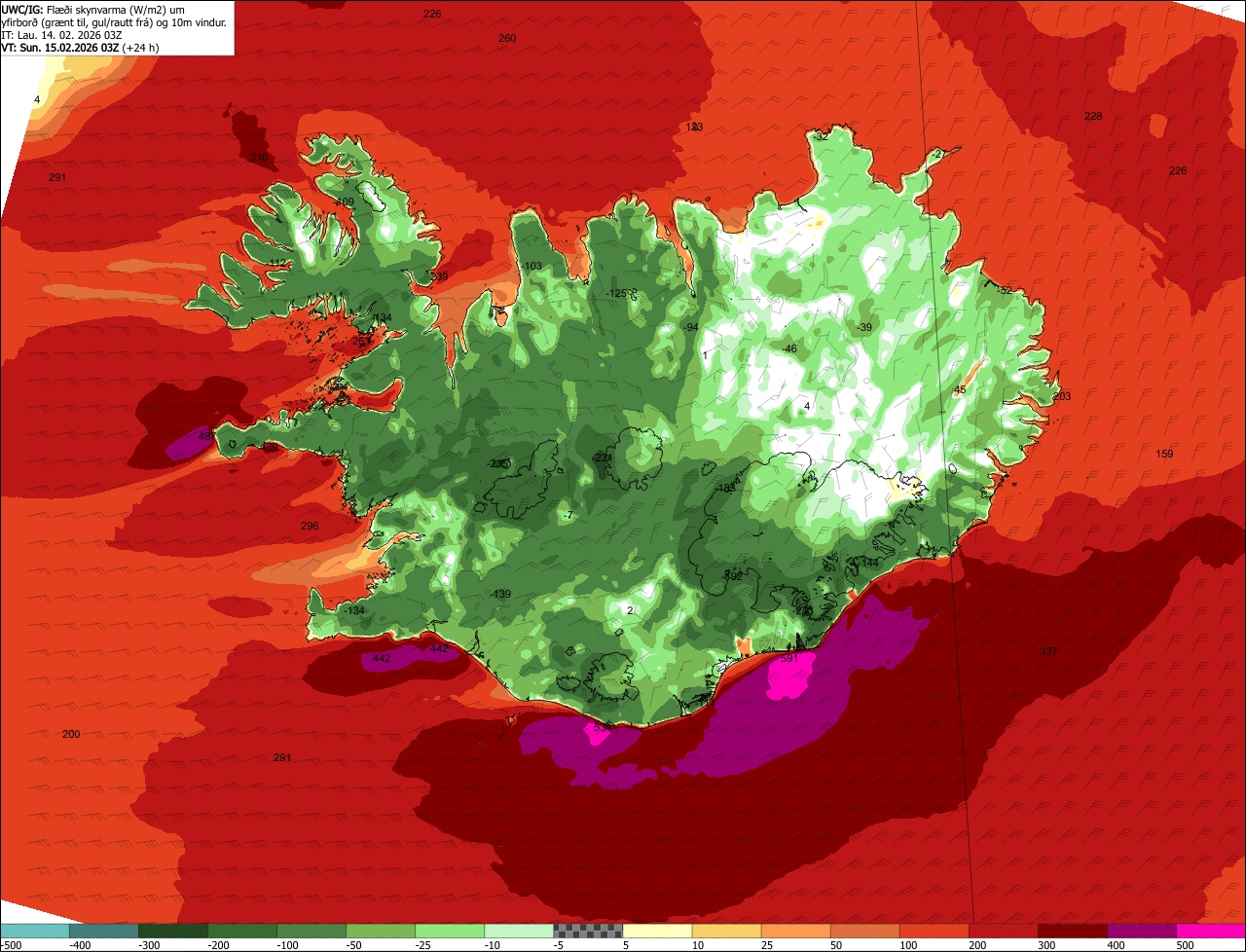Click the legend swatch between -10 and -5

tap(519, 931)
